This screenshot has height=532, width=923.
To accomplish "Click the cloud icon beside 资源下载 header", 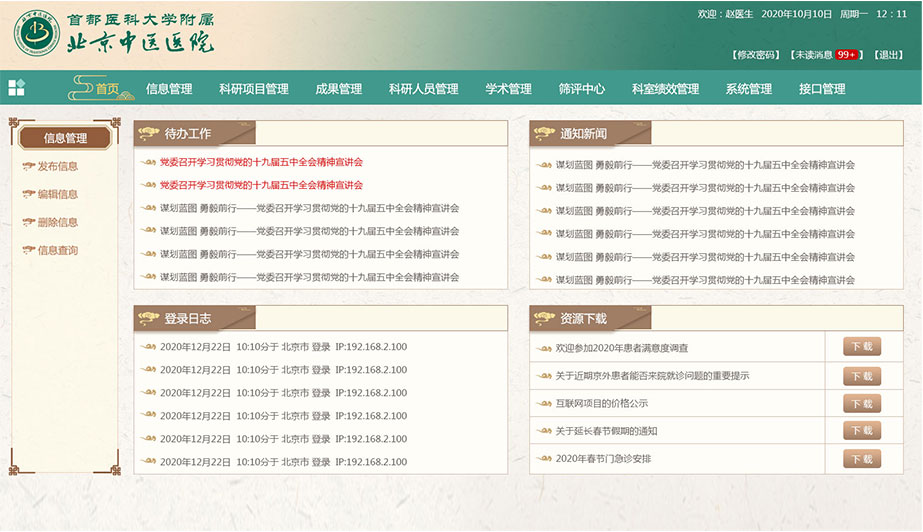I will tap(545, 319).
